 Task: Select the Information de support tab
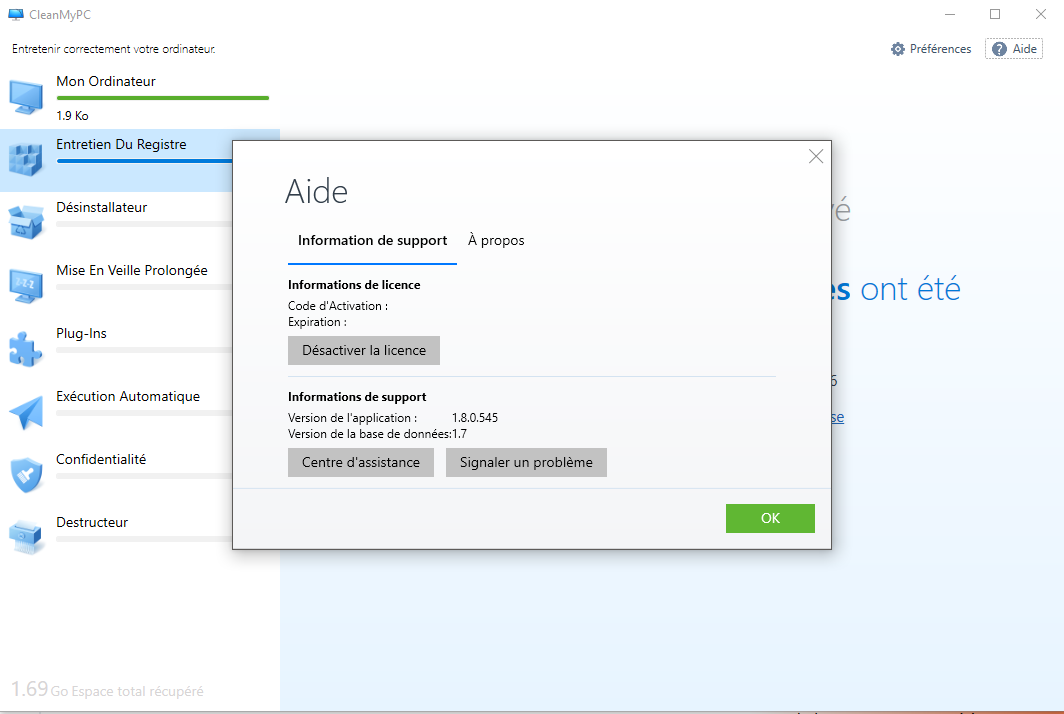point(372,240)
